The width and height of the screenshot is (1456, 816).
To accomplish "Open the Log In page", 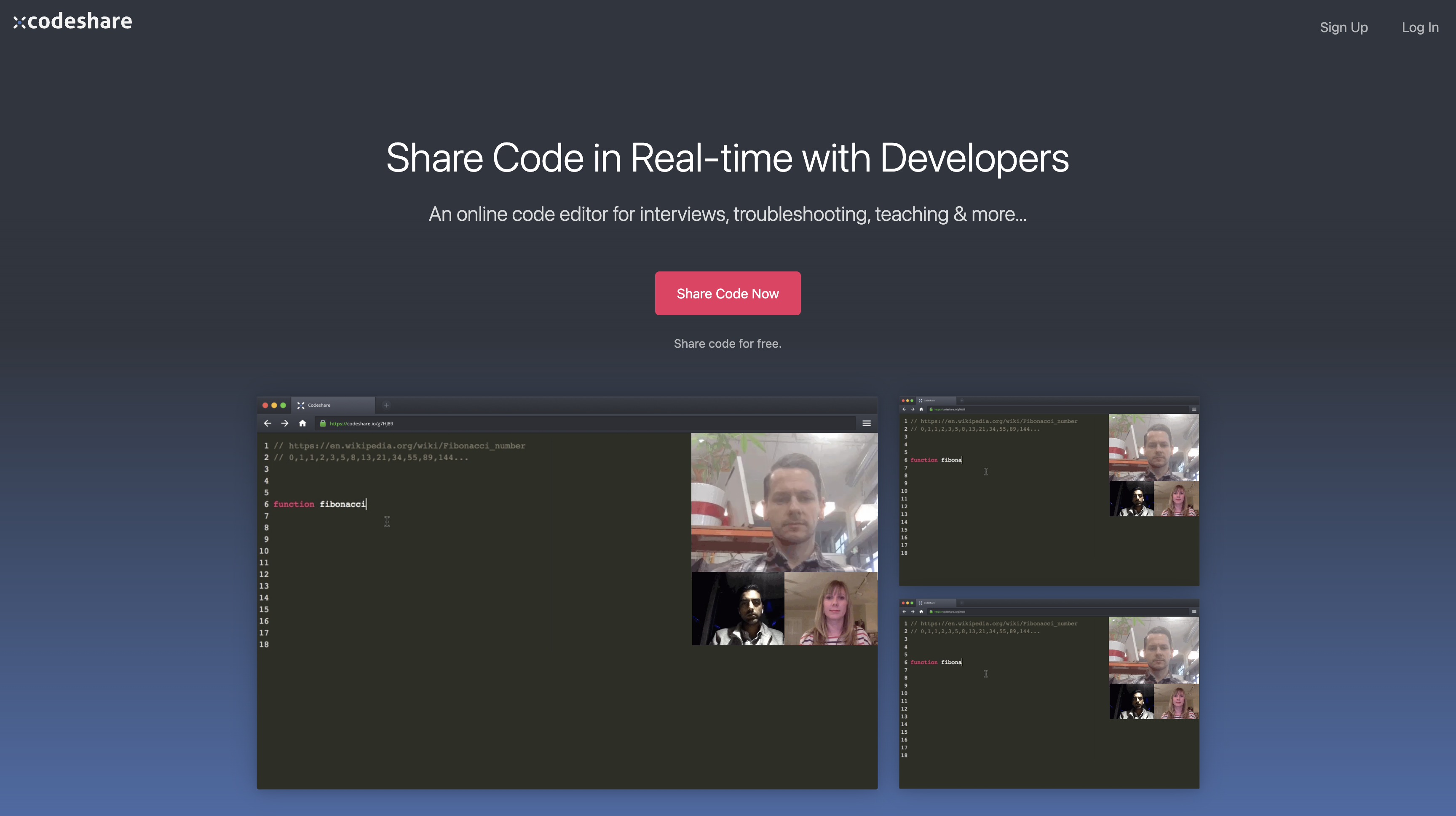I will 1419,27.
